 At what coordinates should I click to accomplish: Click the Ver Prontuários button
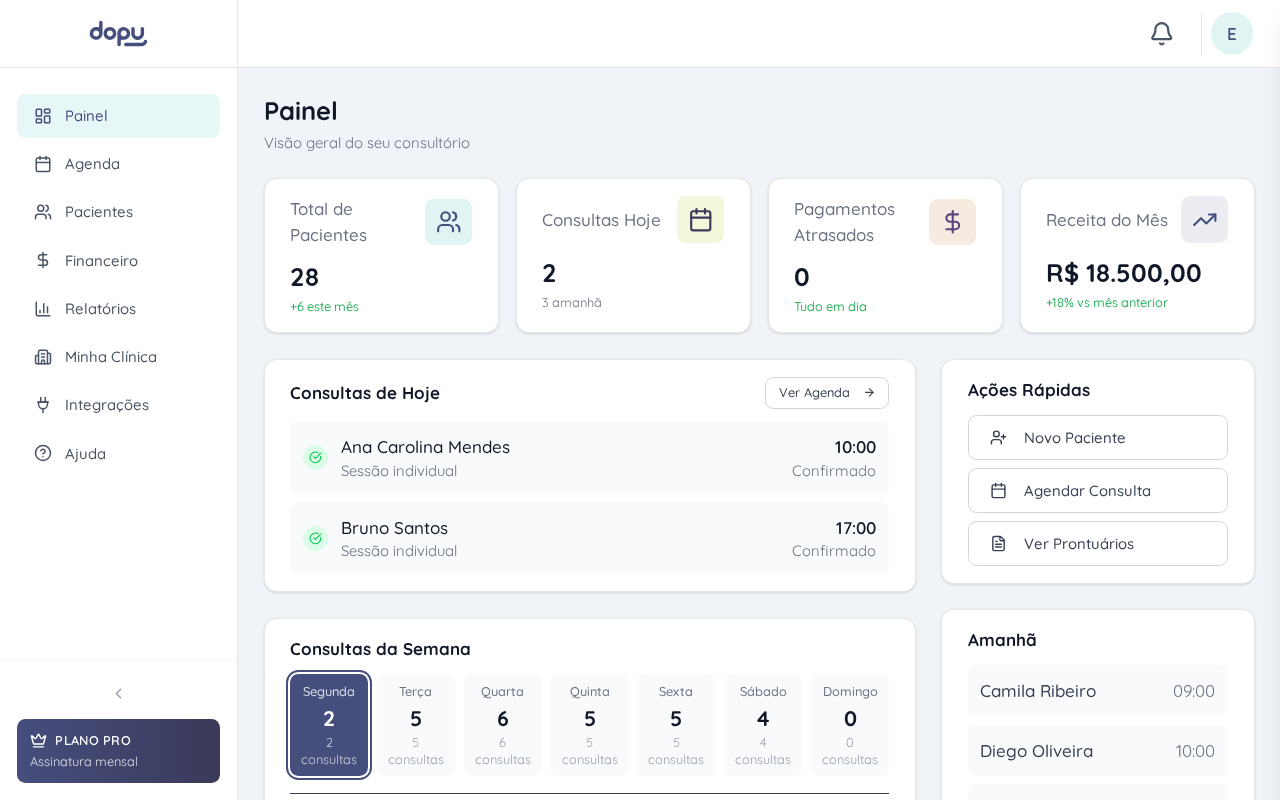pos(1098,544)
